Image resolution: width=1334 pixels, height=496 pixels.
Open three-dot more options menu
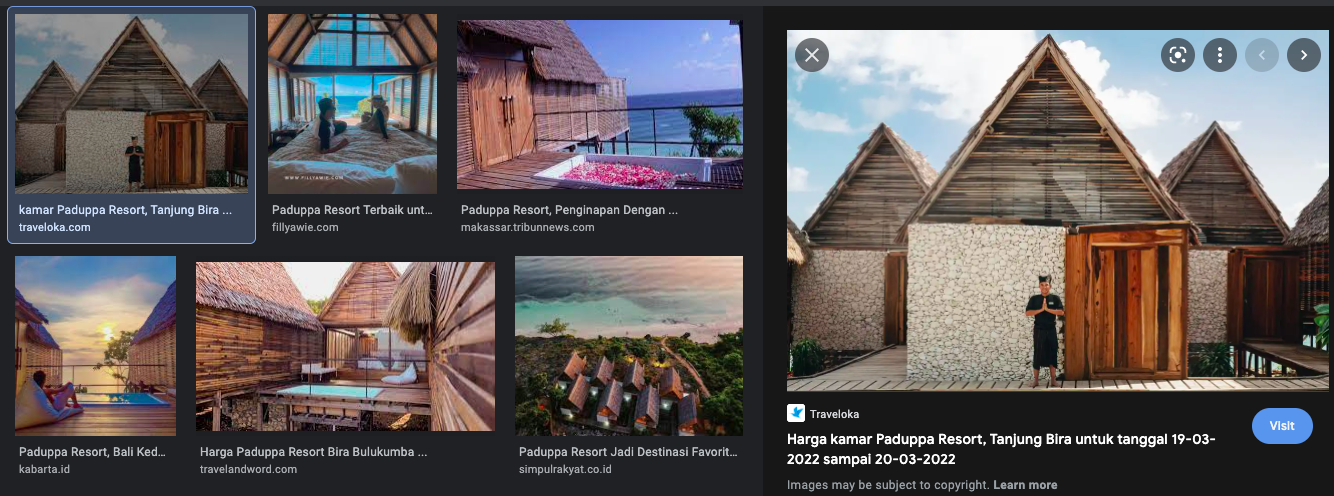click(1220, 55)
